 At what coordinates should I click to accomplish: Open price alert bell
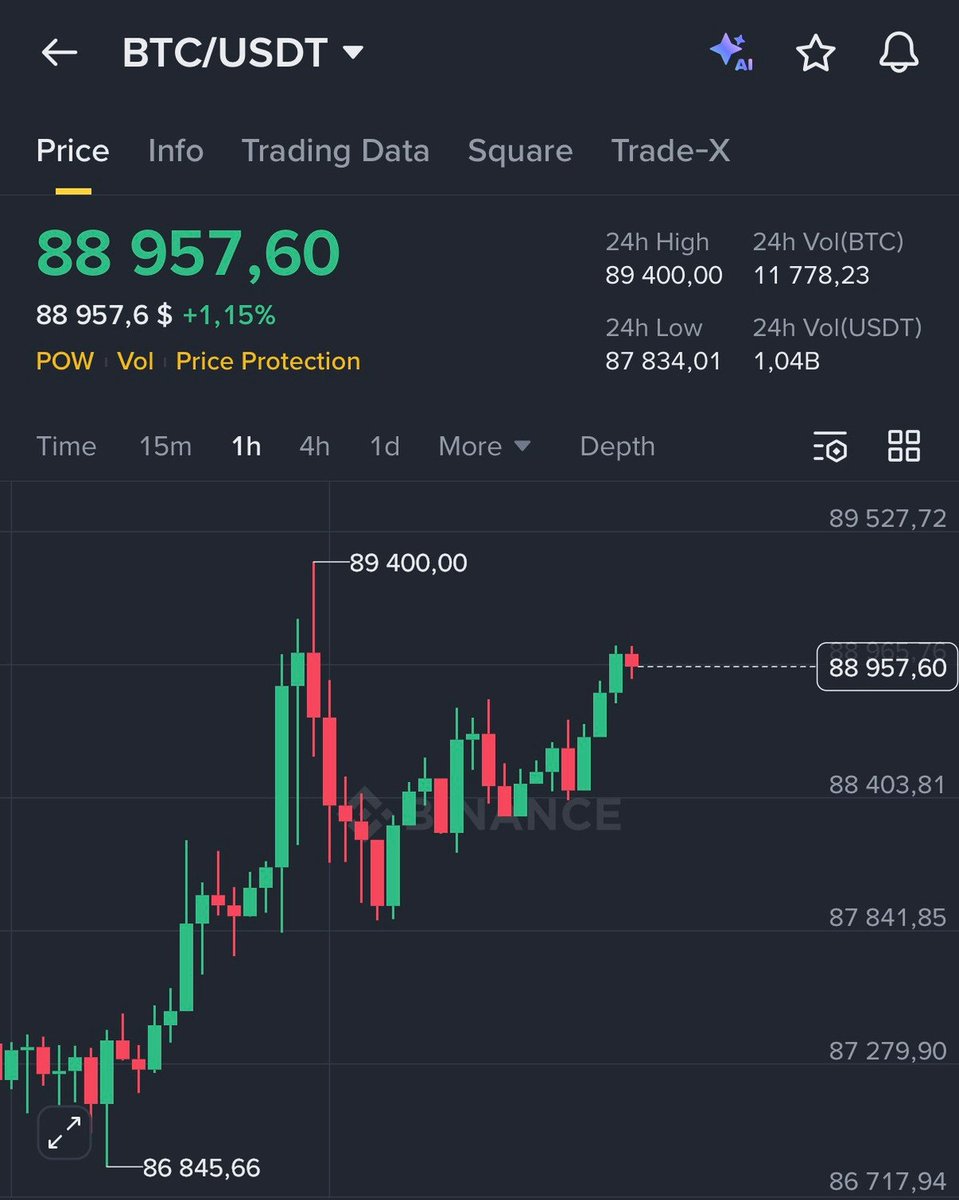898,53
